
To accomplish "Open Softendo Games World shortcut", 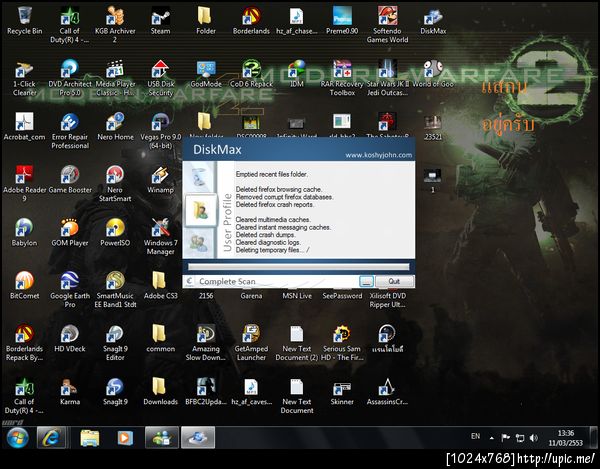I will coord(387,24).
